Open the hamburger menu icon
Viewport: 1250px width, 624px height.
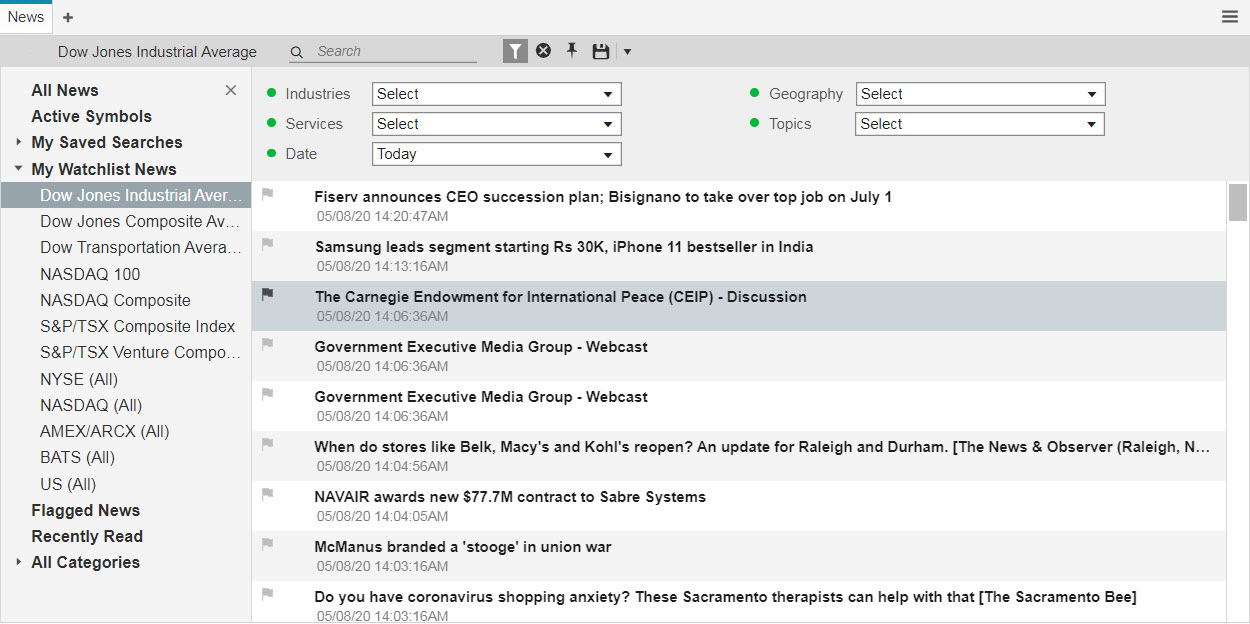pyautogui.click(x=1230, y=16)
